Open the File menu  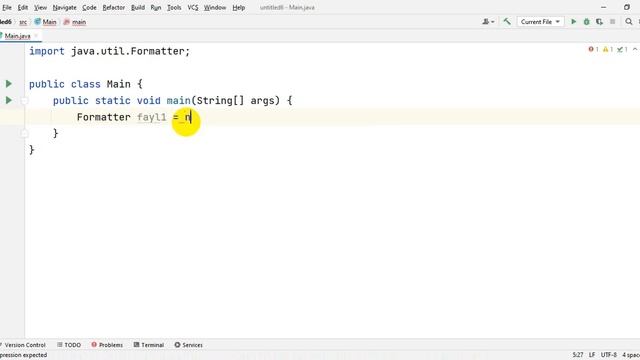pyautogui.click(x=7, y=7)
